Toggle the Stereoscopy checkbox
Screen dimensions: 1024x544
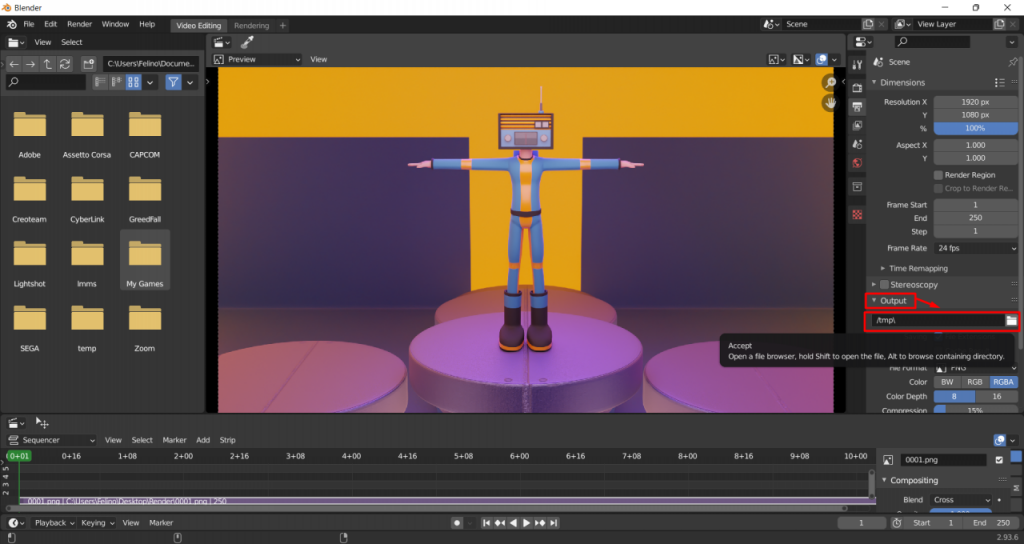point(883,285)
